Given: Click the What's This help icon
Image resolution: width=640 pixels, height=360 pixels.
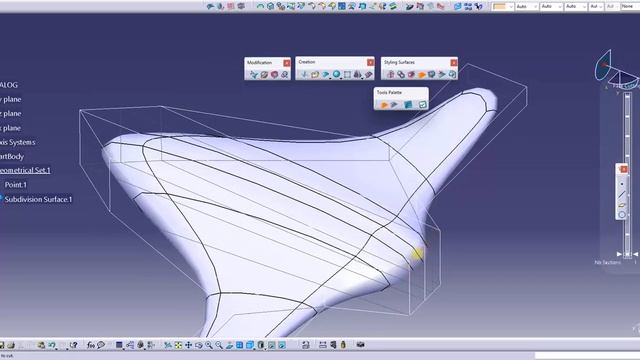Looking at the screenshot, I should (x=73, y=345).
